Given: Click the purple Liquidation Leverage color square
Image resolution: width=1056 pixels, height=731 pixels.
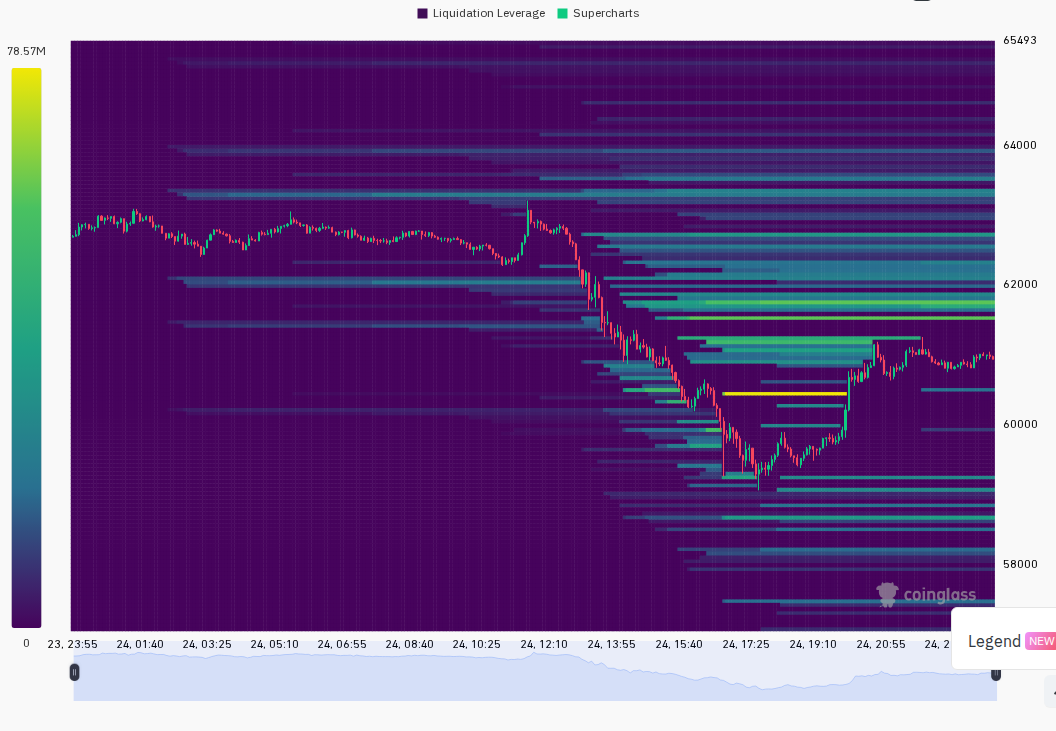Looking at the screenshot, I should pos(422,13).
